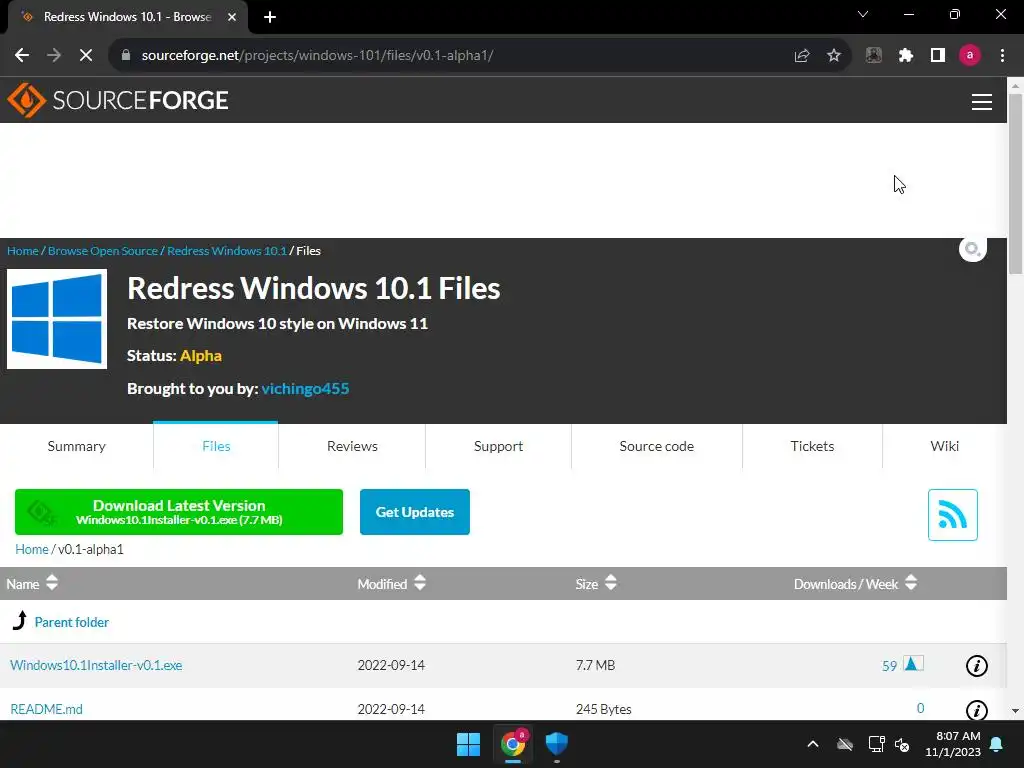The image size is (1024, 768).
Task: Click Home in the top breadcrumb
Action: [x=23, y=251]
